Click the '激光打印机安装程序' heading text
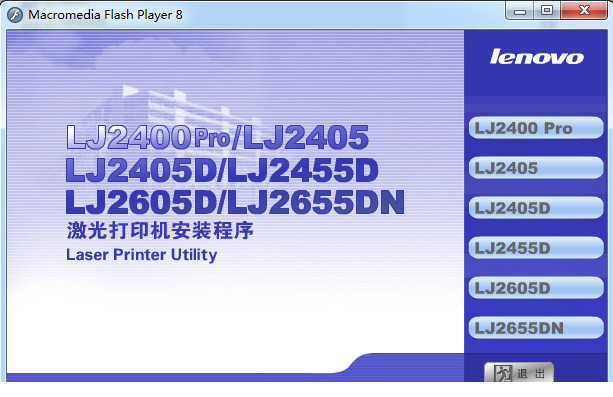Viewport: 613px width, 397px height. coord(160,230)
